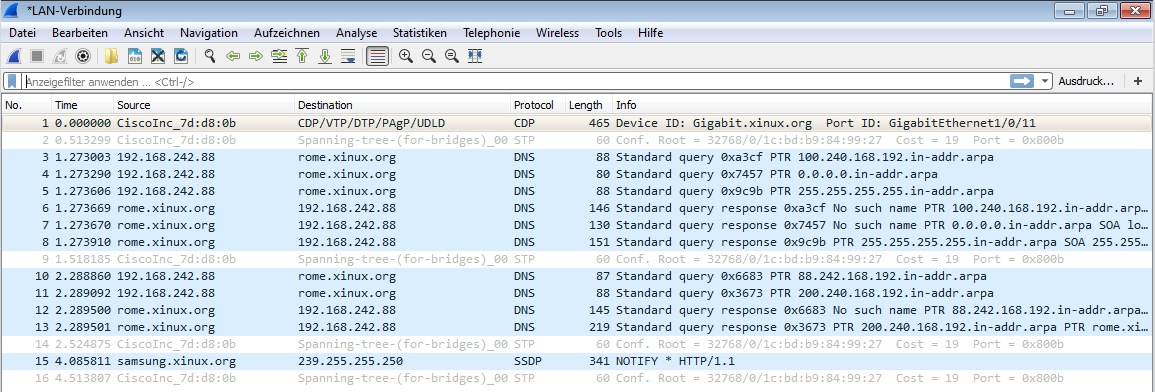Click the go-to-packet icon
This screenshot has width=1155, height=392.
click(279, 56)
